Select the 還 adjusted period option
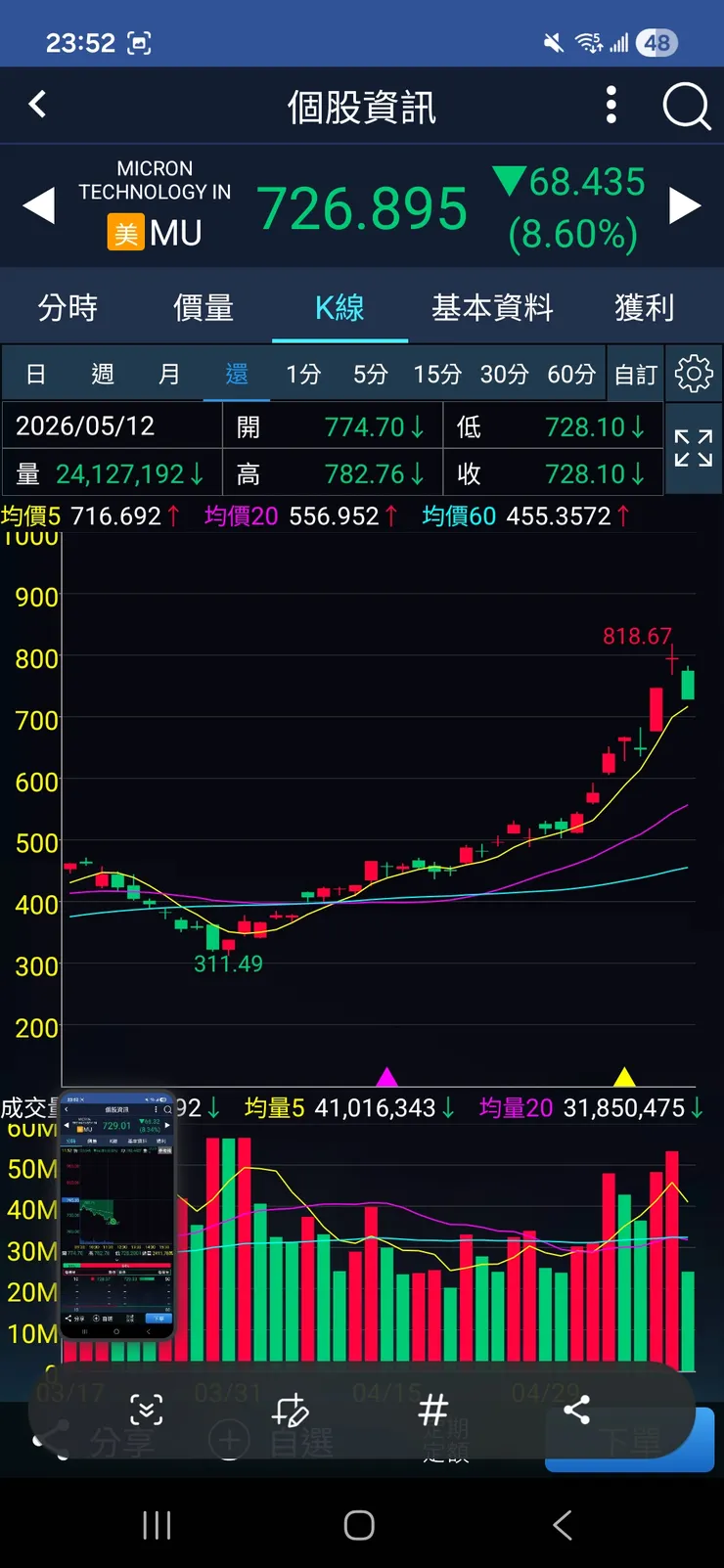The height and width of the screenshot is (1568, 724). (x=237, y=374)
